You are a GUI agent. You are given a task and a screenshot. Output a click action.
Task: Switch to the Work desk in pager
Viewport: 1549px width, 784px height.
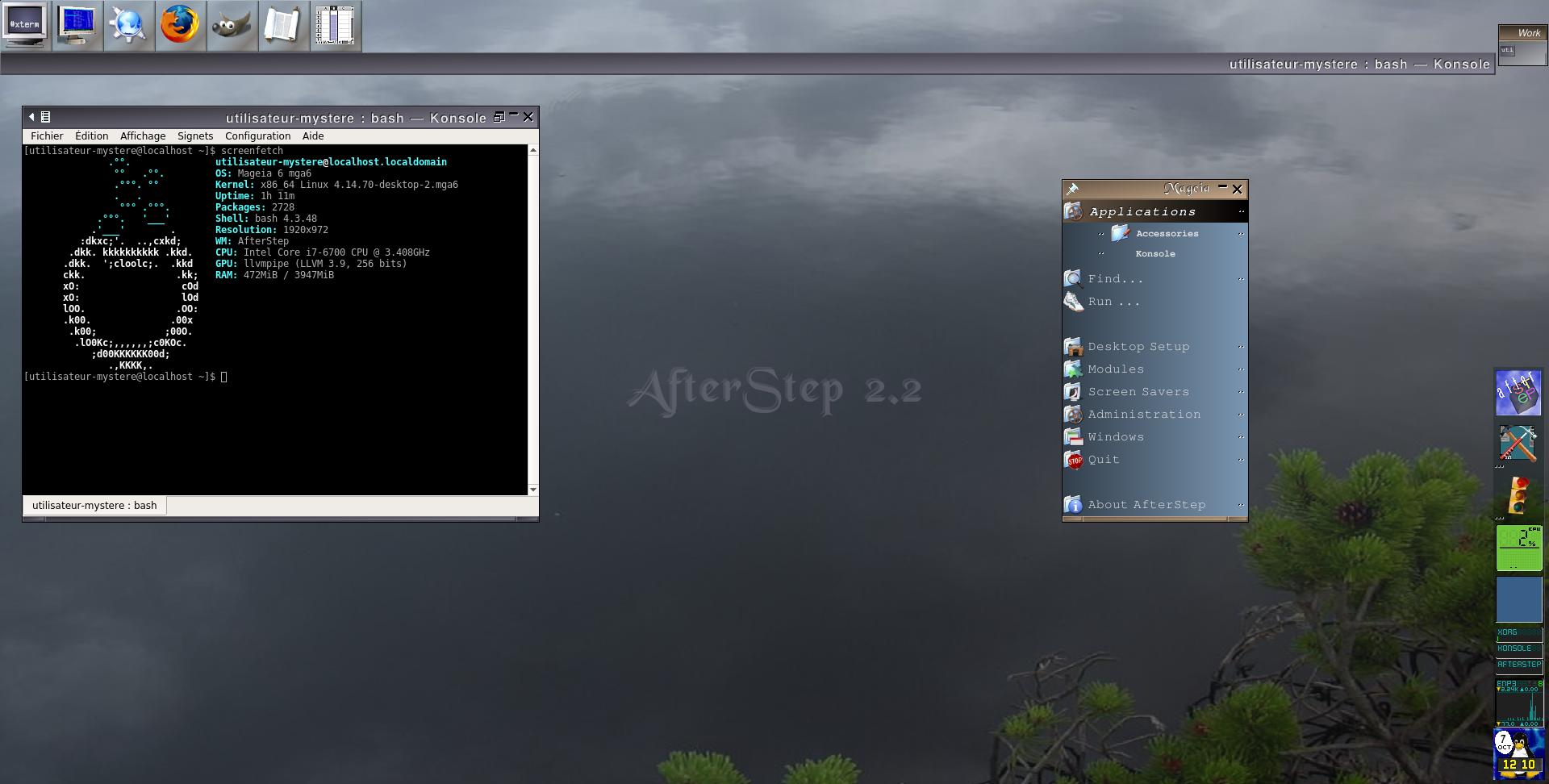pyautogui.click(x=1522, y=33)
